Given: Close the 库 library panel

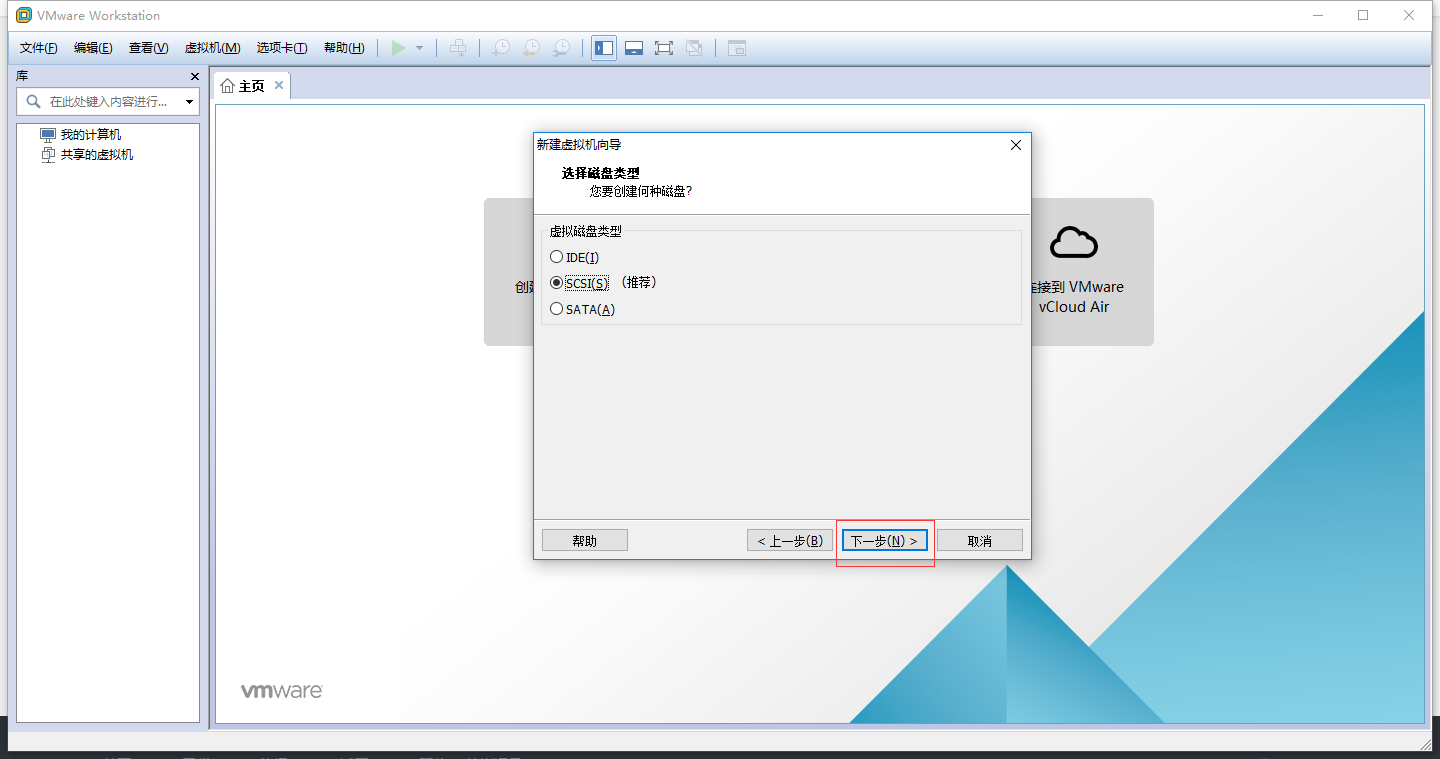Looking at the screenshot, I should click(195, 77).
